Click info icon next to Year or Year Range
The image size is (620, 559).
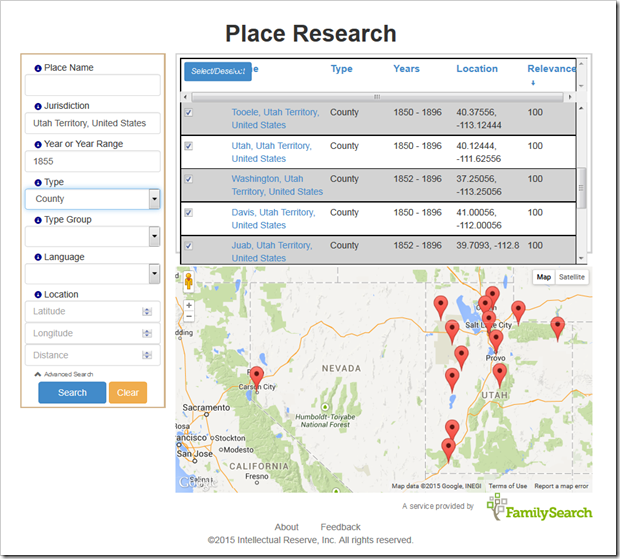coord(38,145)
